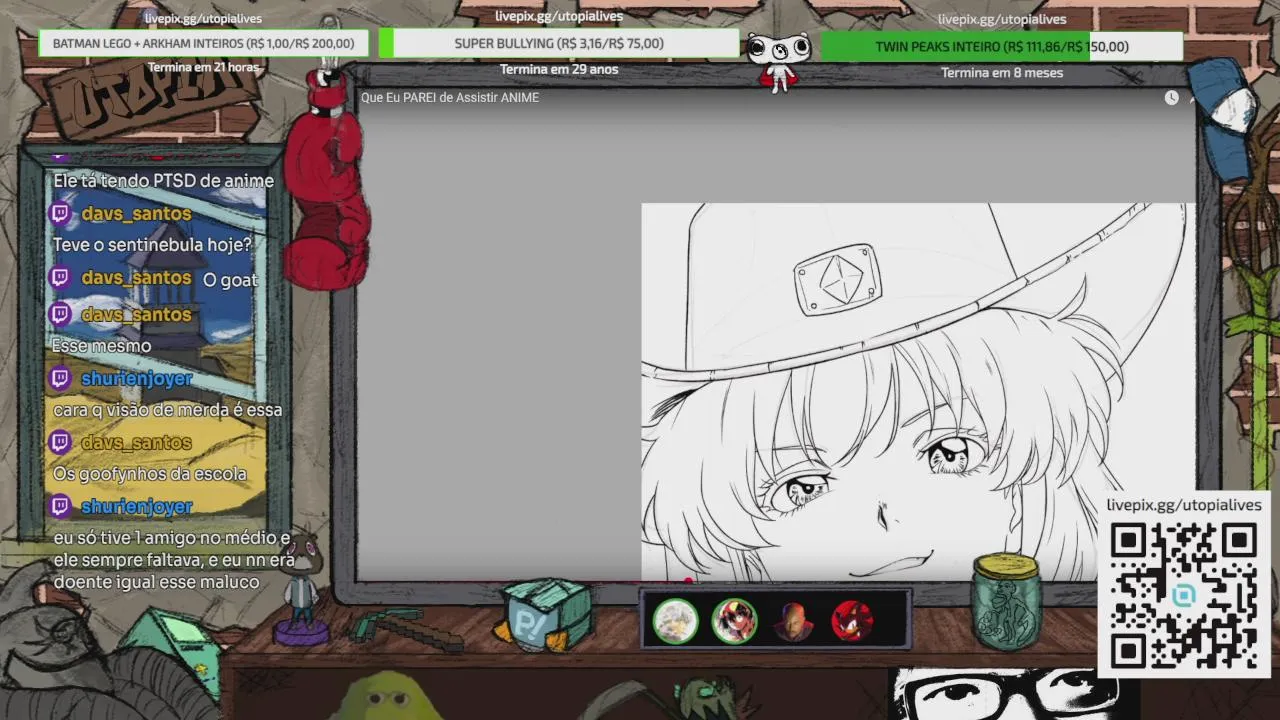Click Twitch badge above 'cara q visão de merda'
Viewport: 1280px width, 720px height.
pos(60,378)
